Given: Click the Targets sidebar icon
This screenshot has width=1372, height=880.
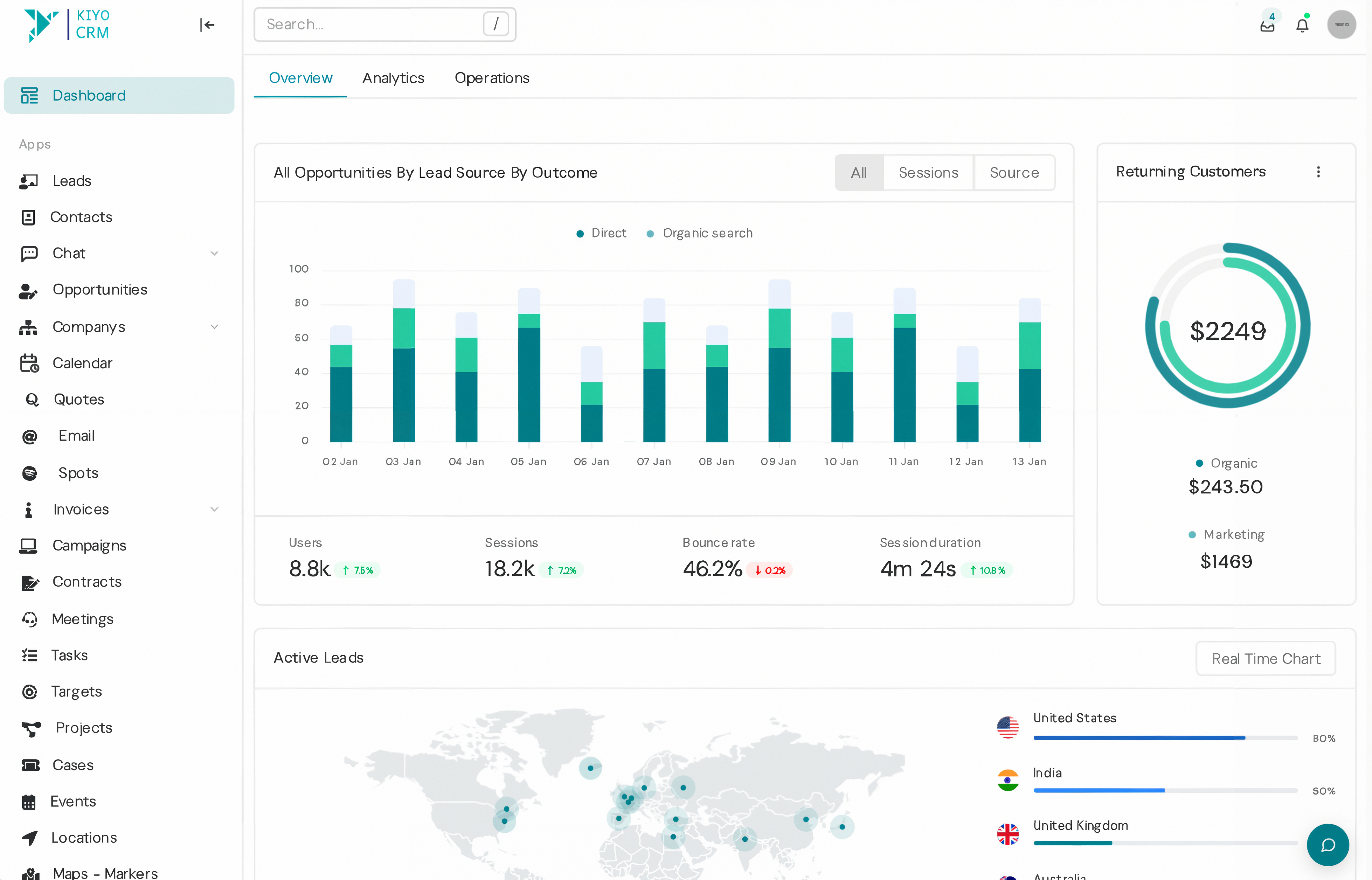Looking at the screenshot, I should pos(29,692).
